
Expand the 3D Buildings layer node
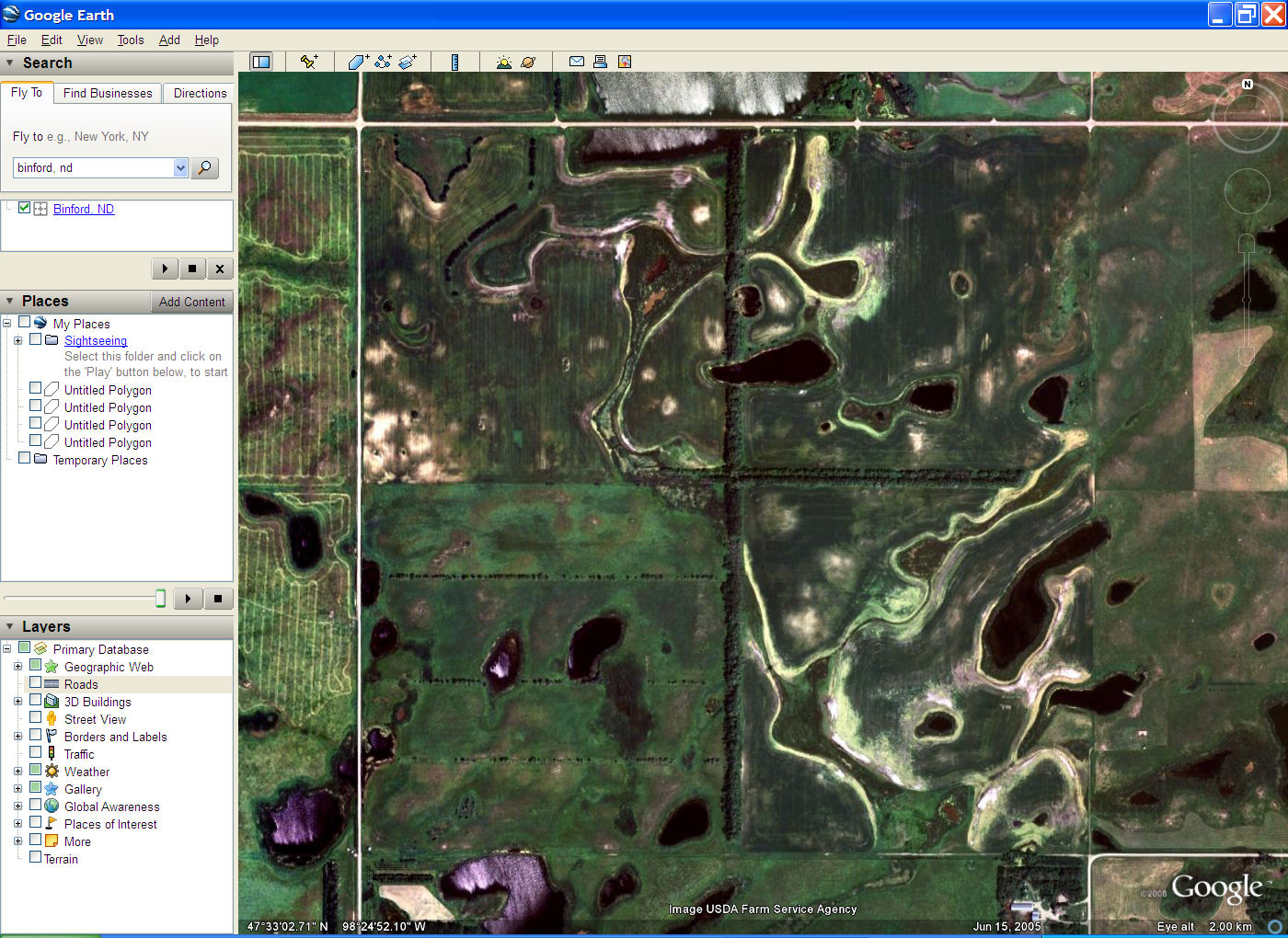tap(17, 702)
